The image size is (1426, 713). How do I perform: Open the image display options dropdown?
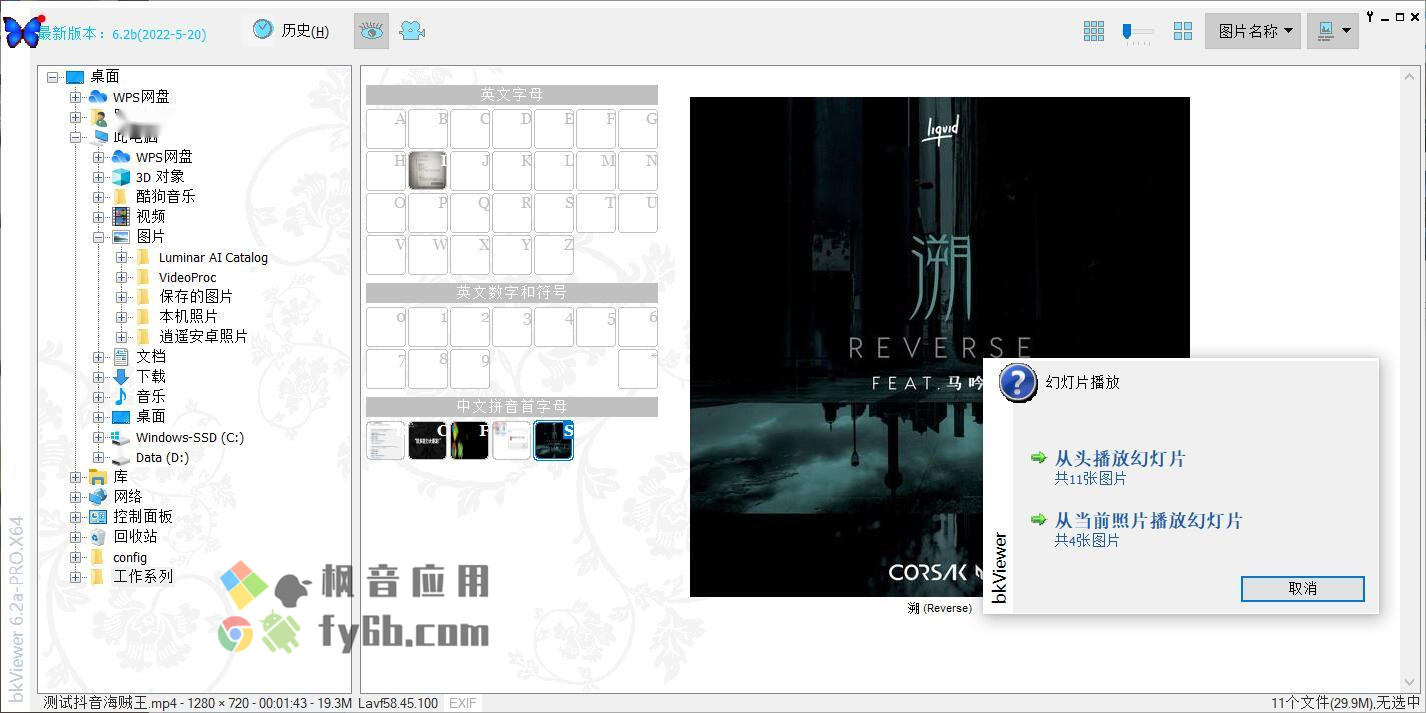(x=1333, y=31)
